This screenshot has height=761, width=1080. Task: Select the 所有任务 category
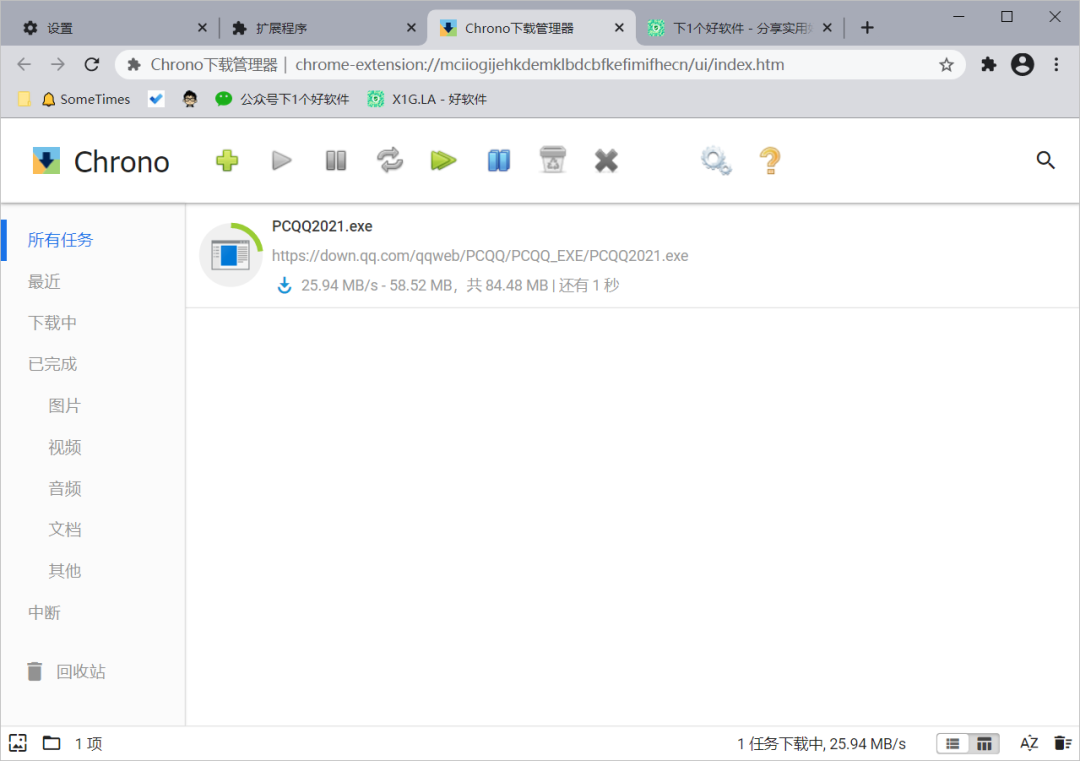[60, 240]
